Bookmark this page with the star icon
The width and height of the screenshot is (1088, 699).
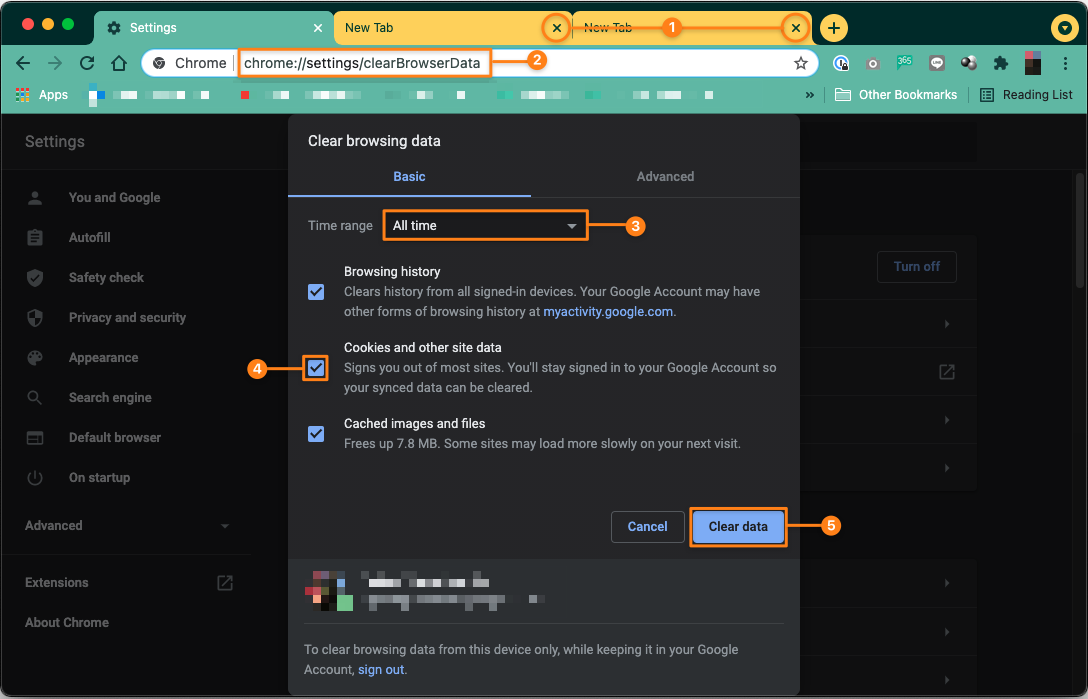click(801, 63)
